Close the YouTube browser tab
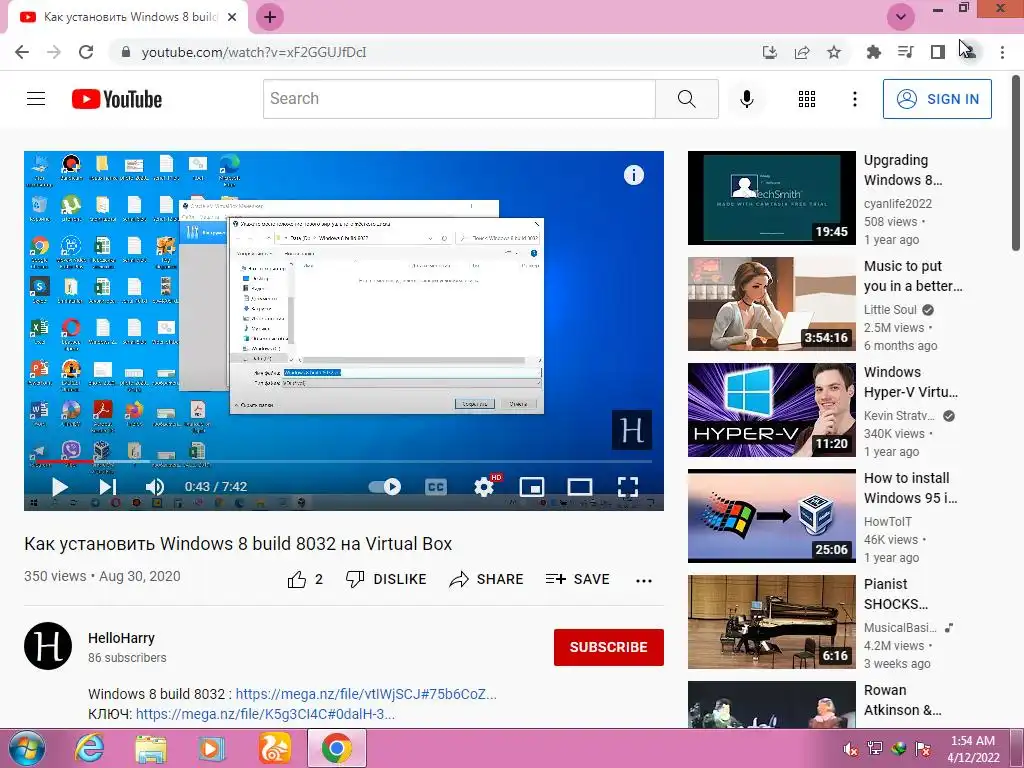 pyautogui.click(x=232, y=17)
